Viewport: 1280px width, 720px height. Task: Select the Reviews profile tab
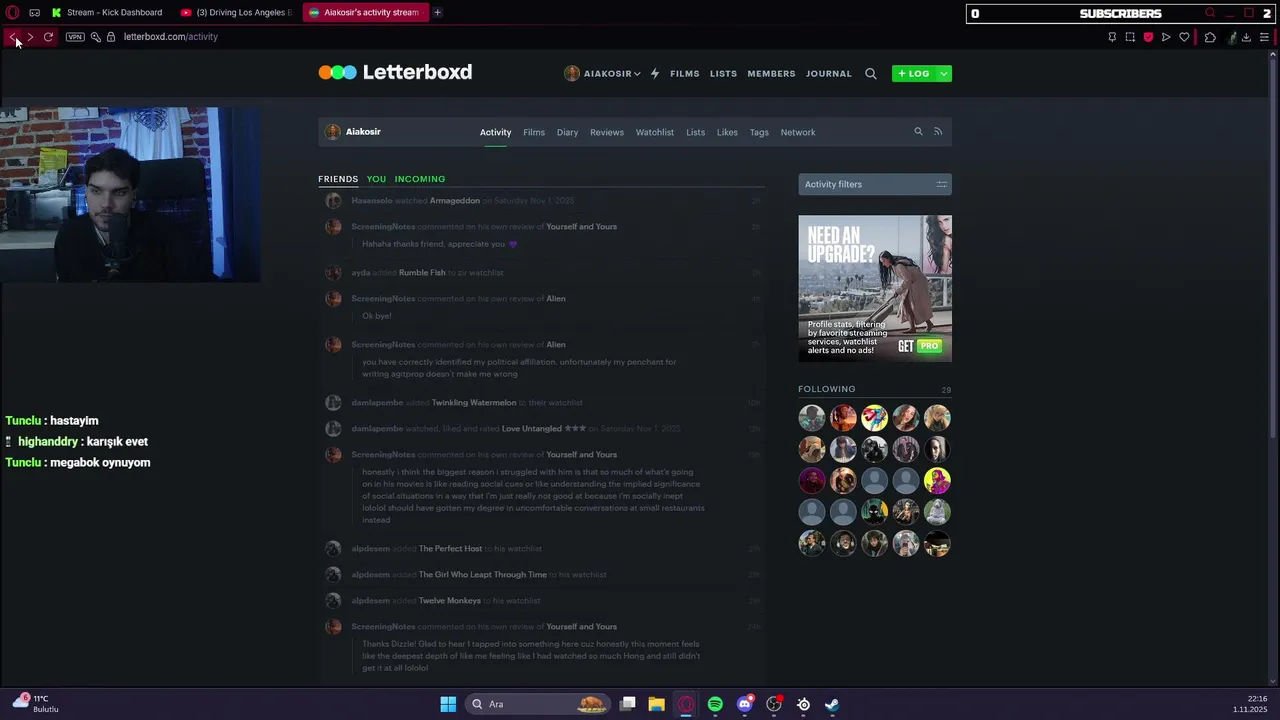pyautogui.click(x=607, y=132)
